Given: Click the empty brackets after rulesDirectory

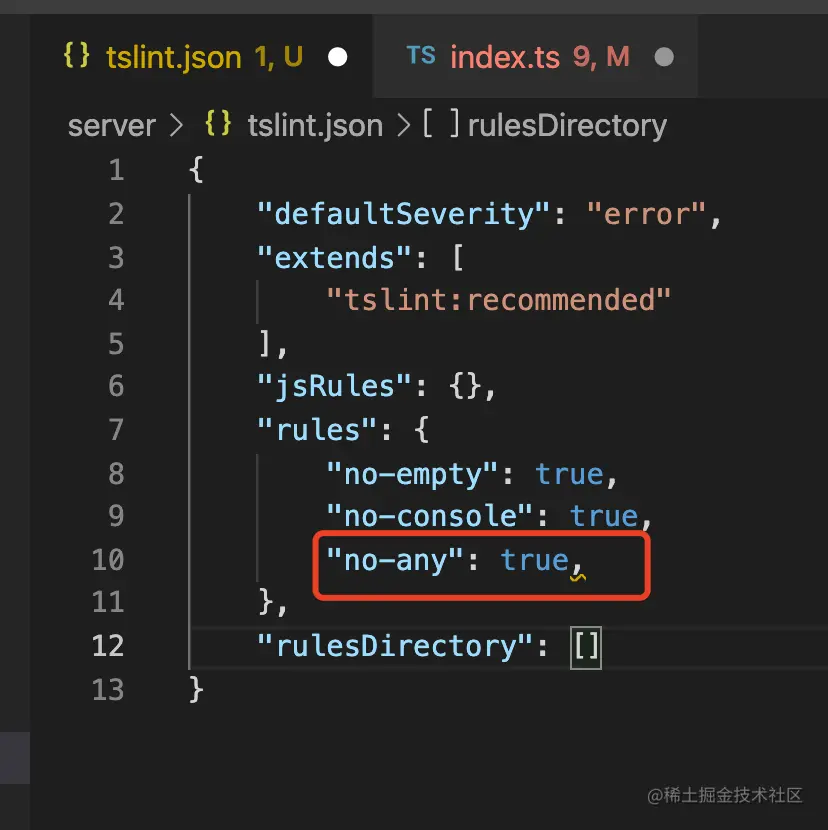Looking at the screenshot, I should tap(586, 647).
